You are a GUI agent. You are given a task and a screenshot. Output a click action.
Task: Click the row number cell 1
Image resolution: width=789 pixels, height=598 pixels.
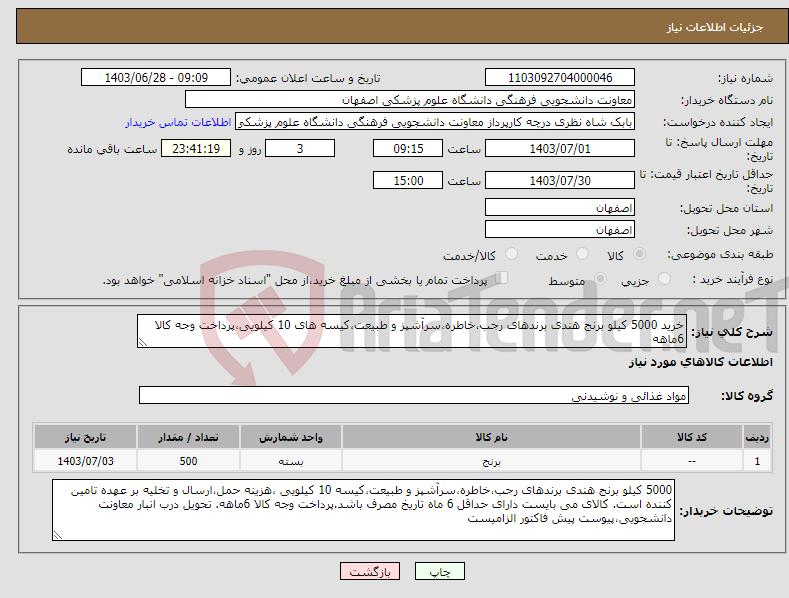[x=757, y=461]
